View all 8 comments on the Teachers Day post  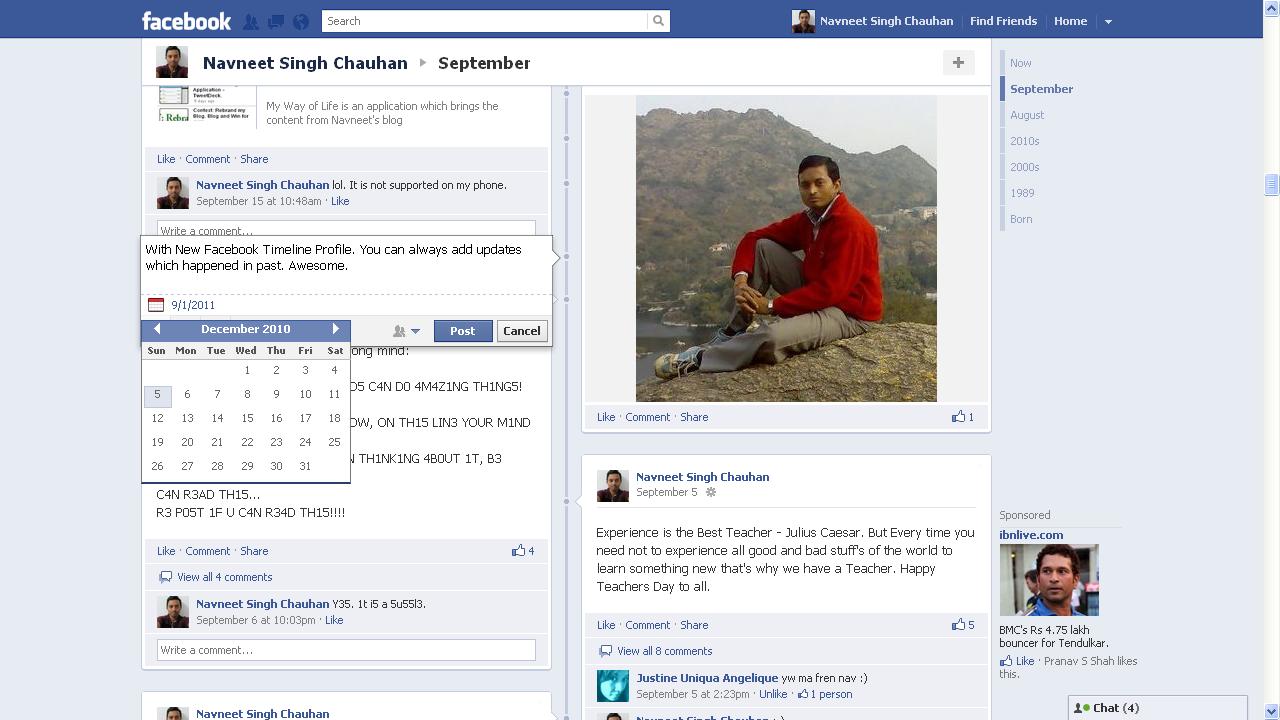[x=664, y=650]
